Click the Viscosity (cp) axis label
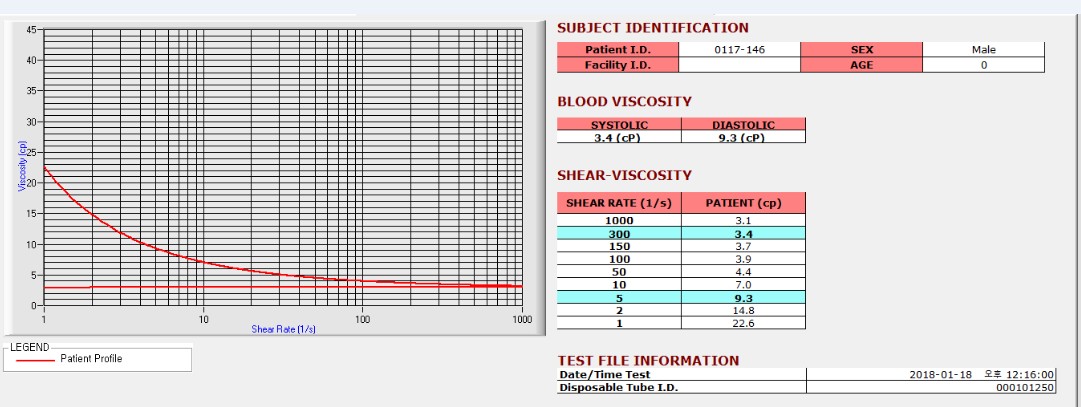1081x407 pixels. click(x=22, y=165)
